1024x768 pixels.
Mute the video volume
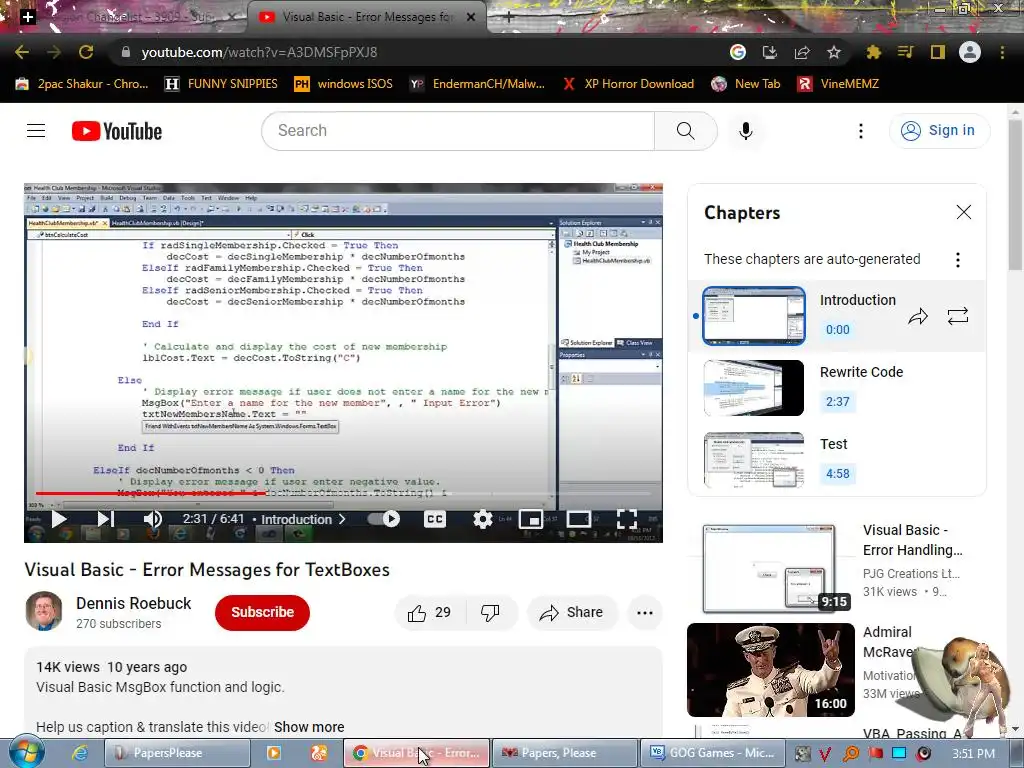tap(152, 519)
